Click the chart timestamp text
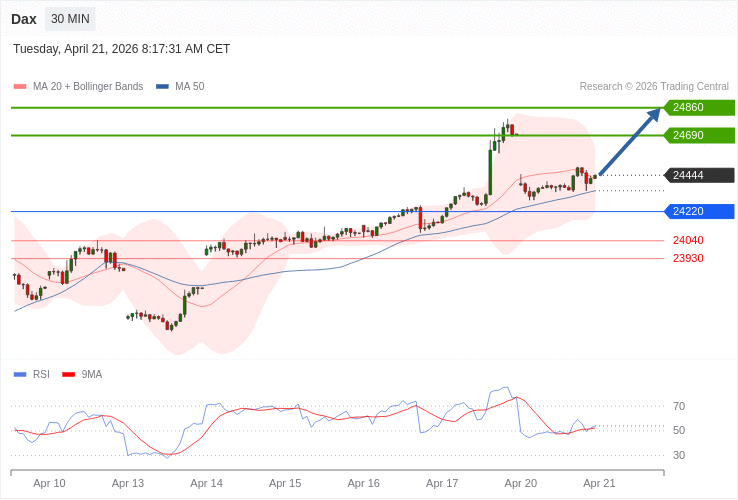Viewport: 738px width, 500px height. (121, 49)
